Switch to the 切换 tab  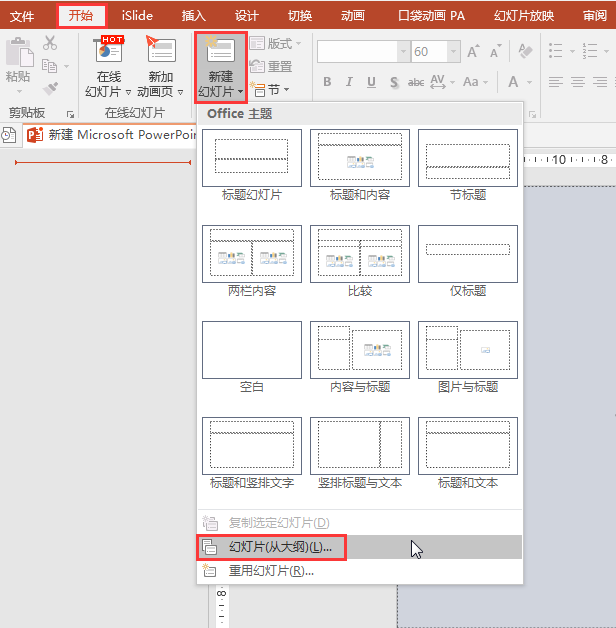pos(300,16)
